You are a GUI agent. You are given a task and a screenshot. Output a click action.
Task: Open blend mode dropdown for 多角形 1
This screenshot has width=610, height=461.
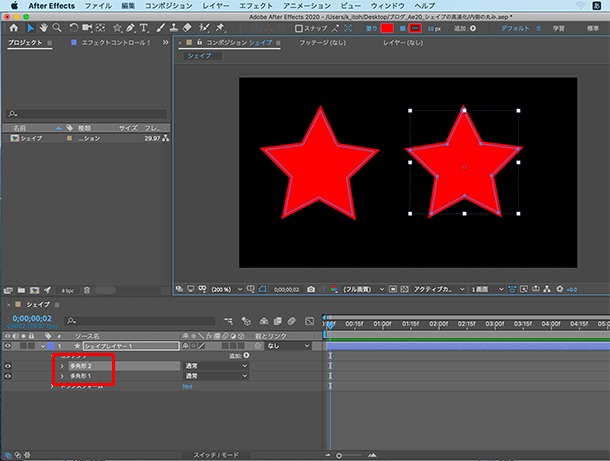[216, 376]
